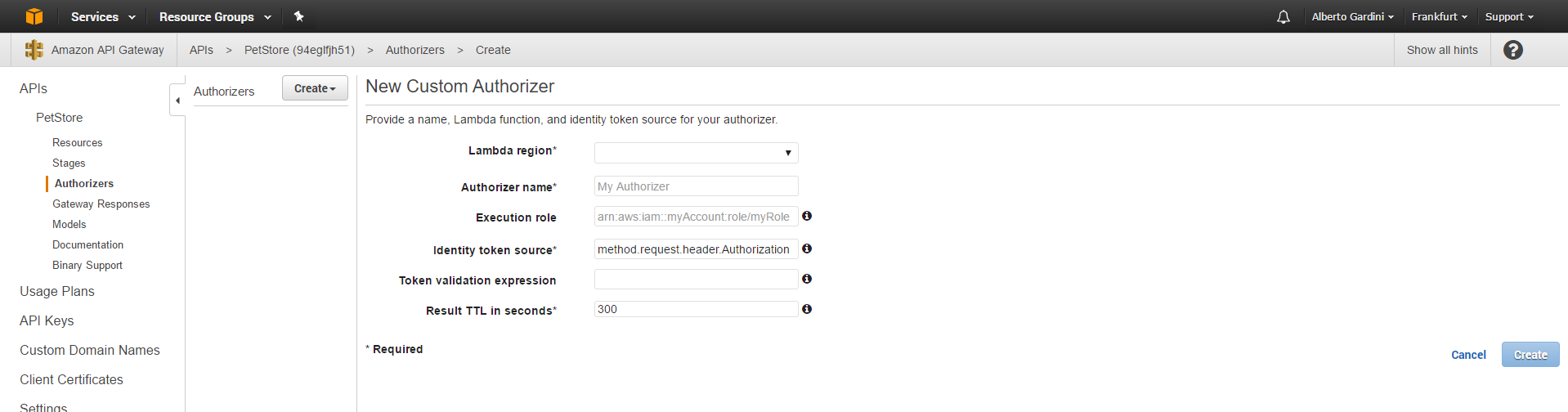Click info icon next to Execution role
This screenshot has height=412, width=1568.
[807, 216]
